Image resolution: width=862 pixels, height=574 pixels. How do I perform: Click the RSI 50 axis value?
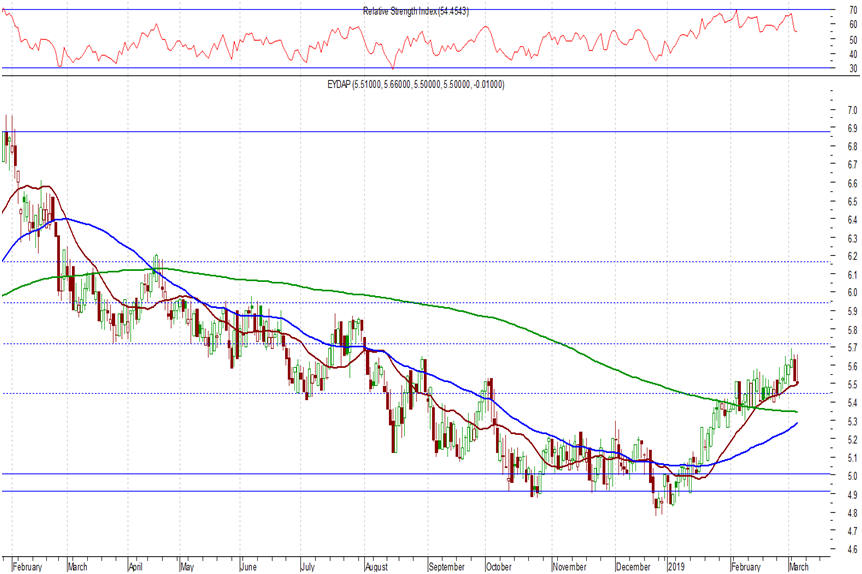tap(853, 40)
